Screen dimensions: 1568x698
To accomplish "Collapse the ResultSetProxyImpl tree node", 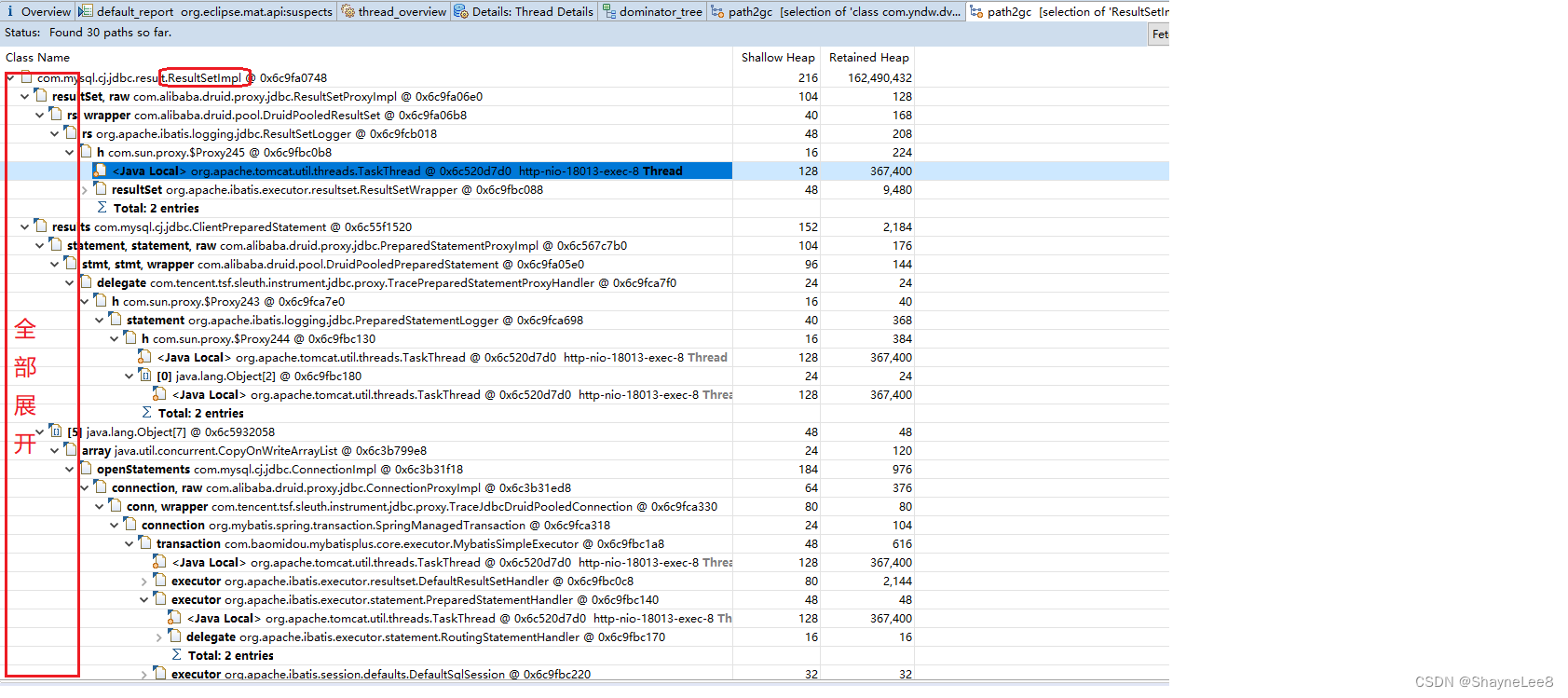I will tap(25, 96).
